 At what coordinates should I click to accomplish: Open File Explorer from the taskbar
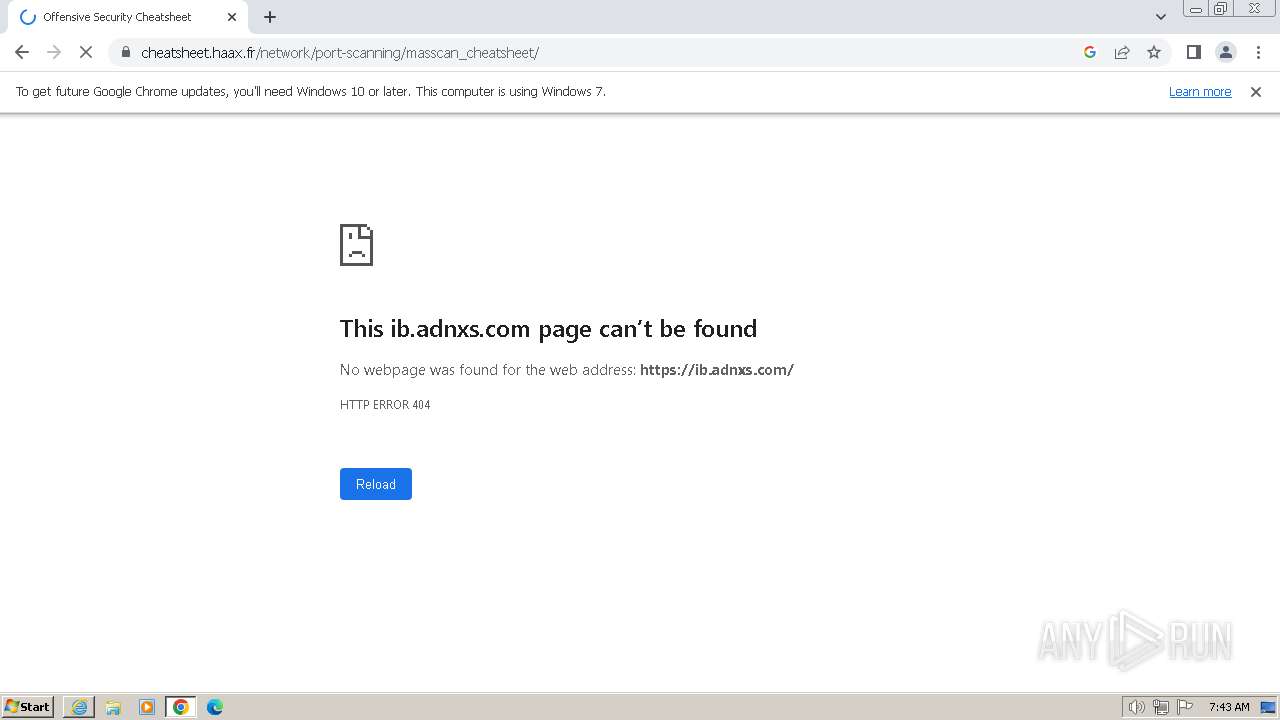(x=113, y=707)
